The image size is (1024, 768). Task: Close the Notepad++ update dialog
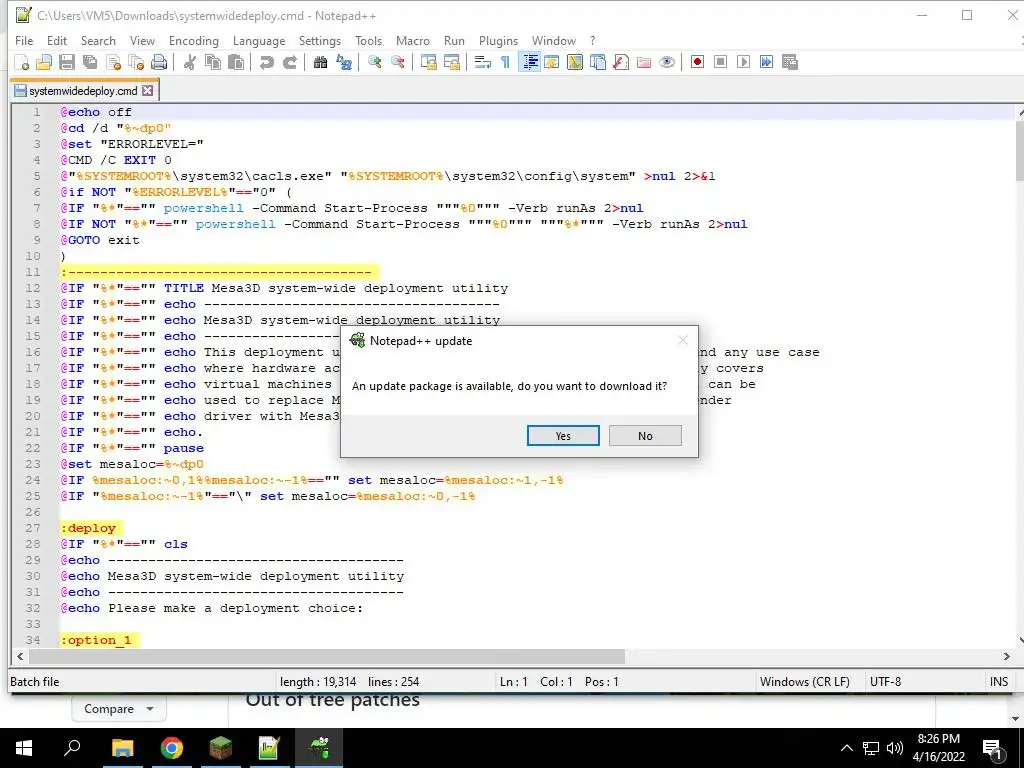pyautogui.click(x=683, y=340)
